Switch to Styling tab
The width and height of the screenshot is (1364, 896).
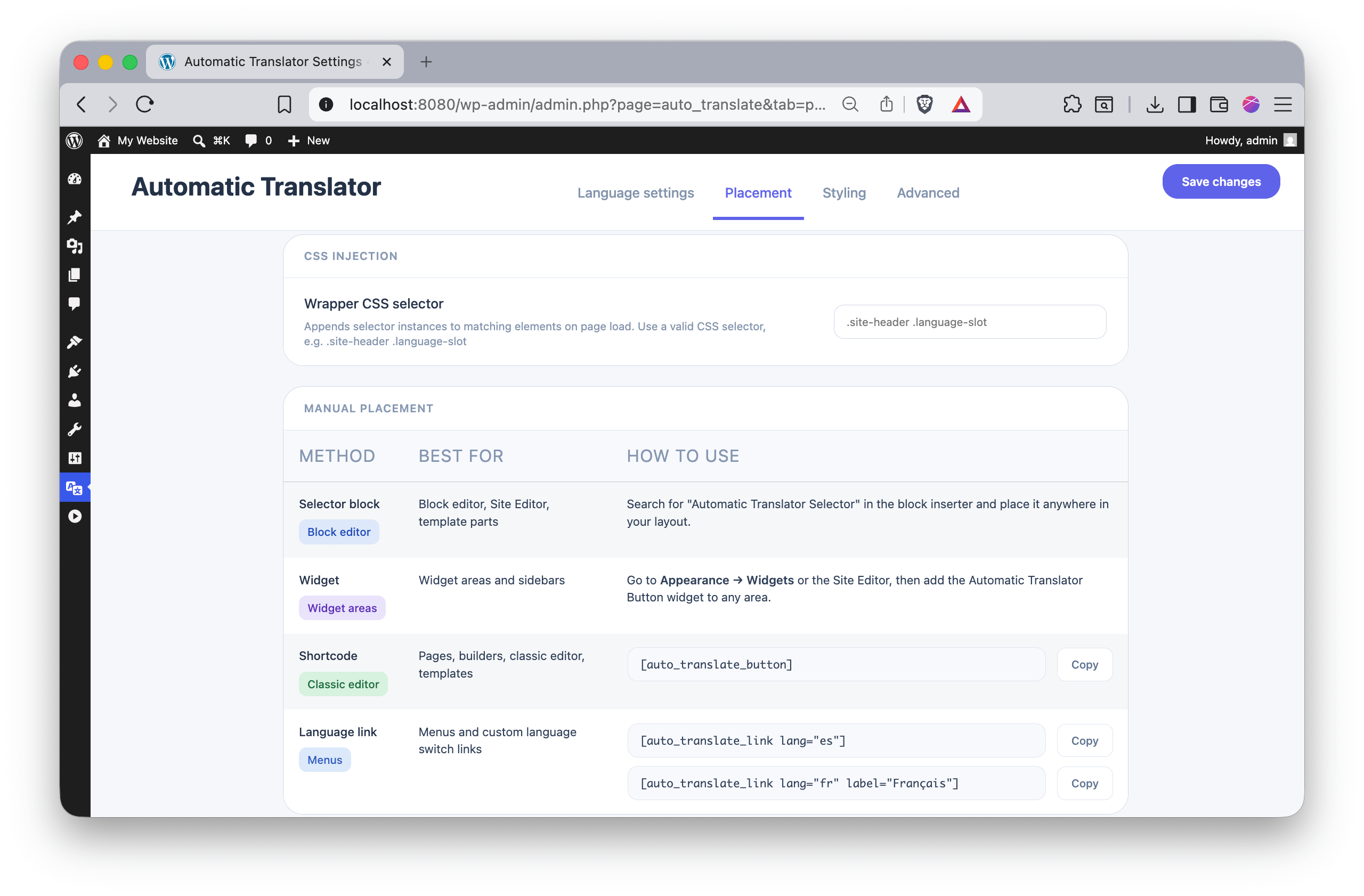click(843, 193)
